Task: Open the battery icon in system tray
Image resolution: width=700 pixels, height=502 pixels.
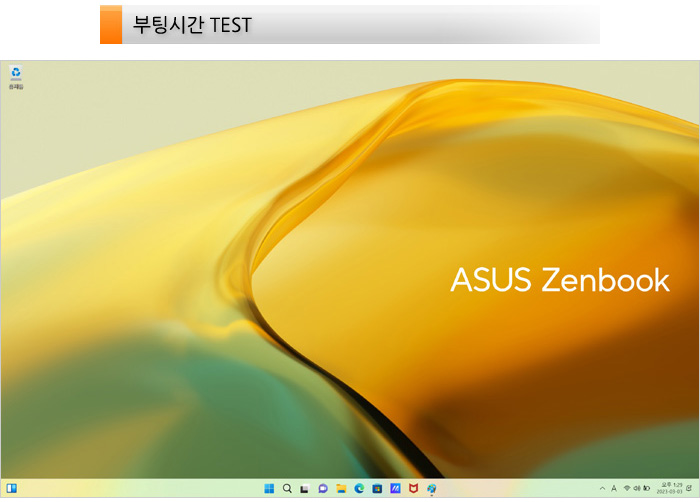Action: 646,488
